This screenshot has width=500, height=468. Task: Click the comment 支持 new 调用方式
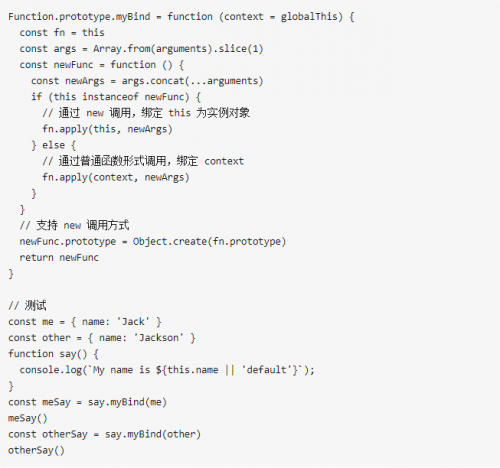pos(74,225)
